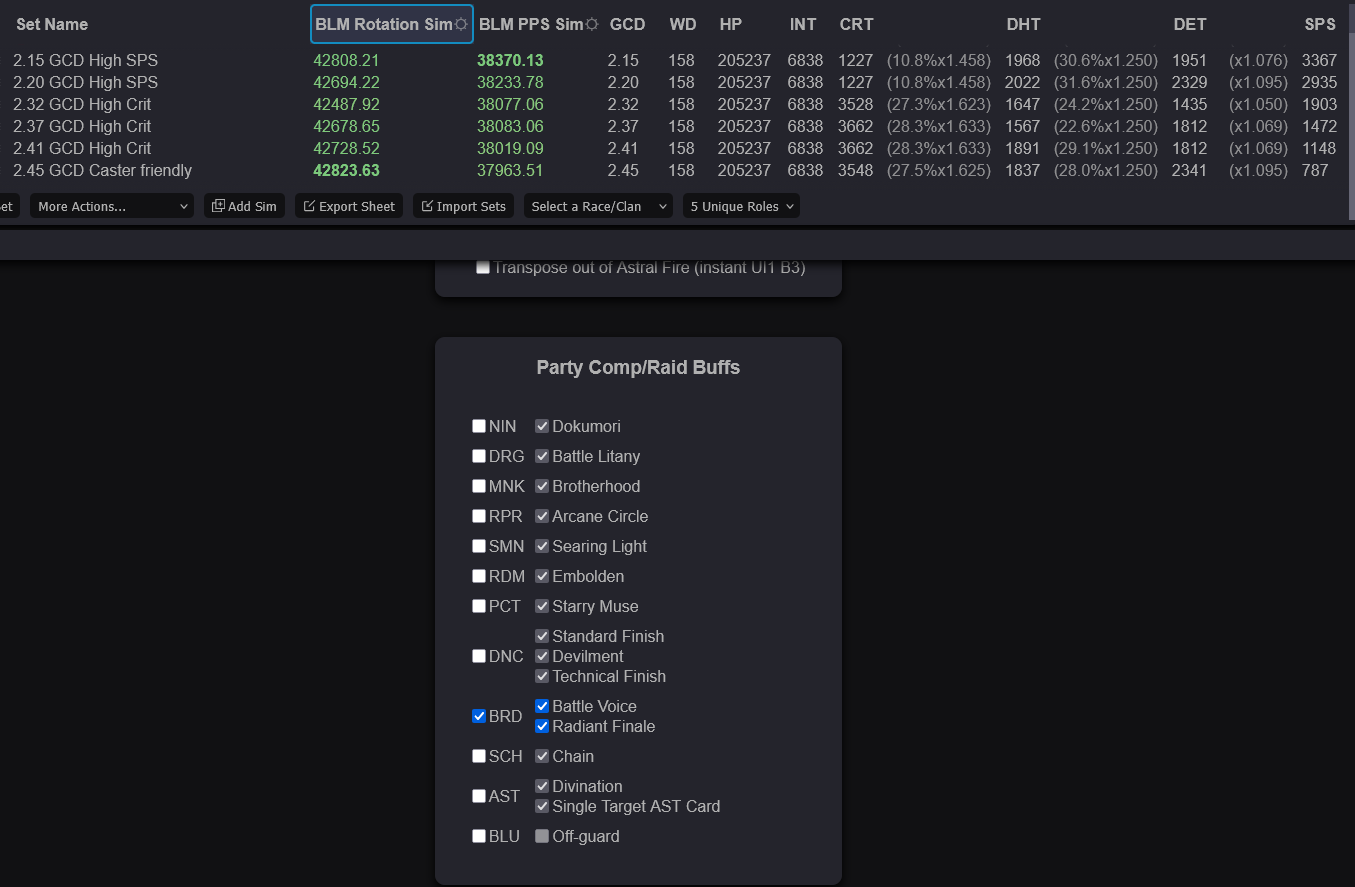Toggle the Arcane Circle buff checkbox
1355x887 pixels.
[542, 516]
